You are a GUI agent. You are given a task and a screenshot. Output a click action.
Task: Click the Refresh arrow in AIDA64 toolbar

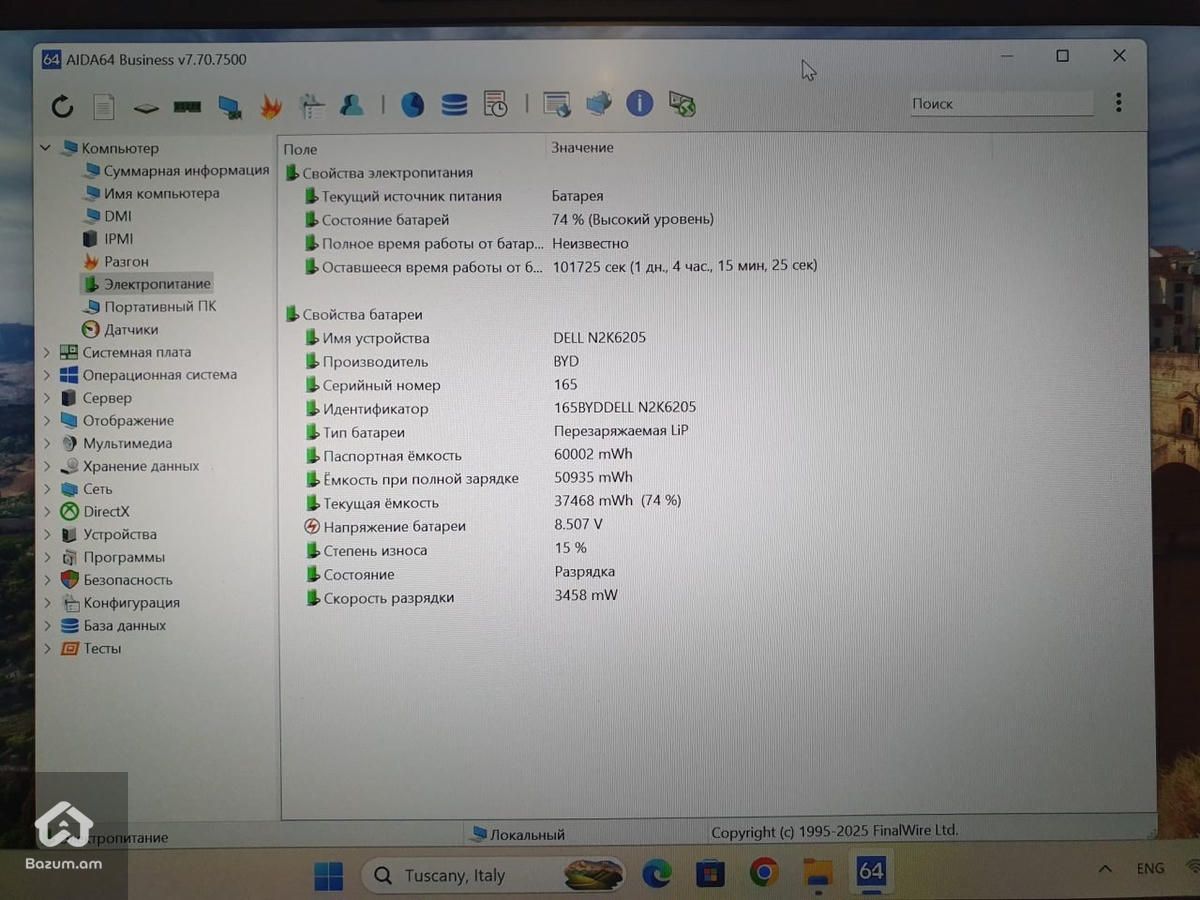coord(62,106)
